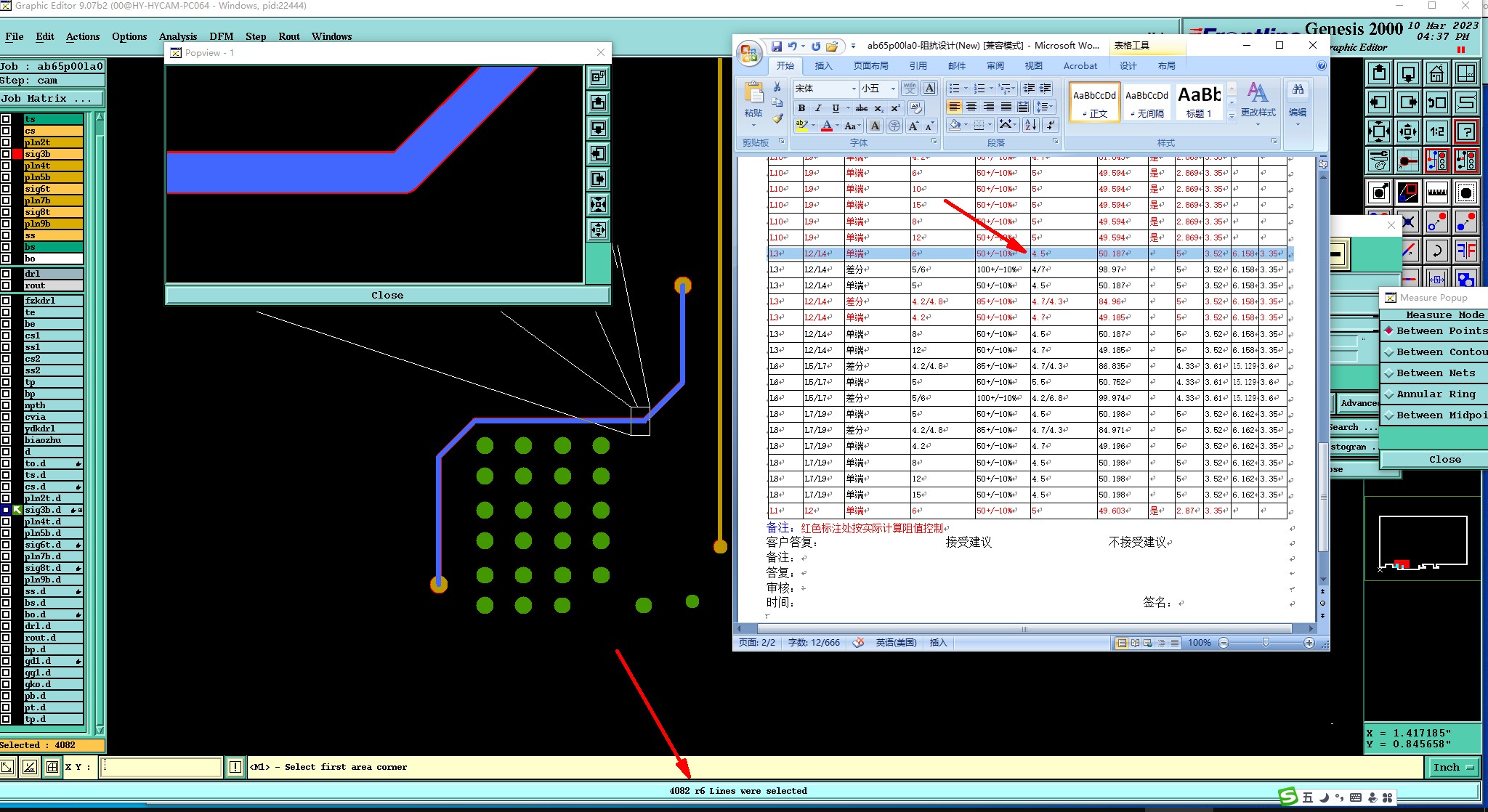Toggle checkbox next to drl layer
This screenshot has width=1488, height=812.
point(6,274)
